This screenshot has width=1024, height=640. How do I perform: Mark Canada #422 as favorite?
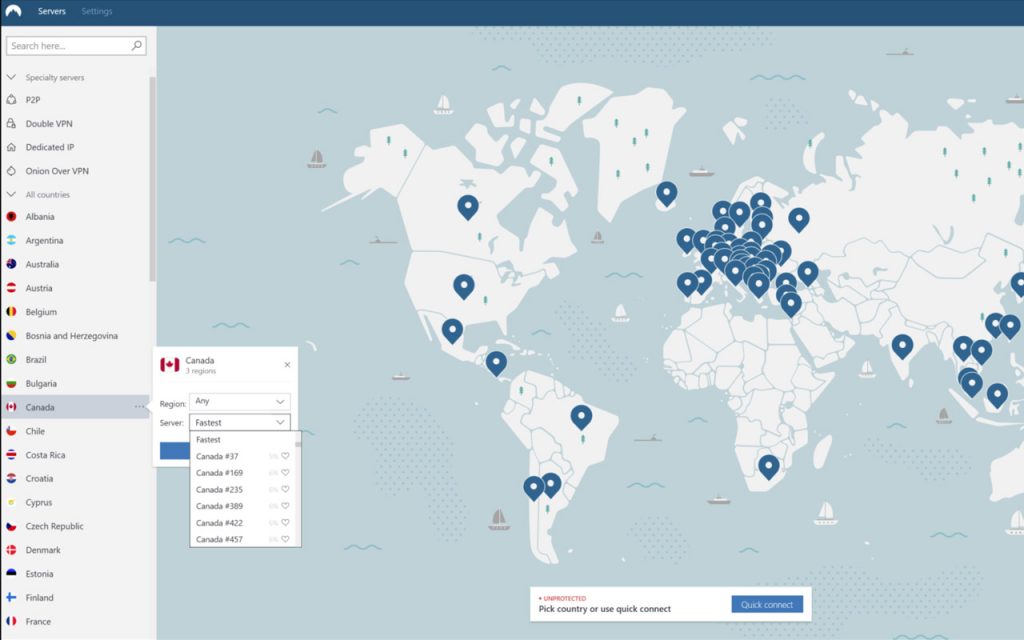[285, 522]
